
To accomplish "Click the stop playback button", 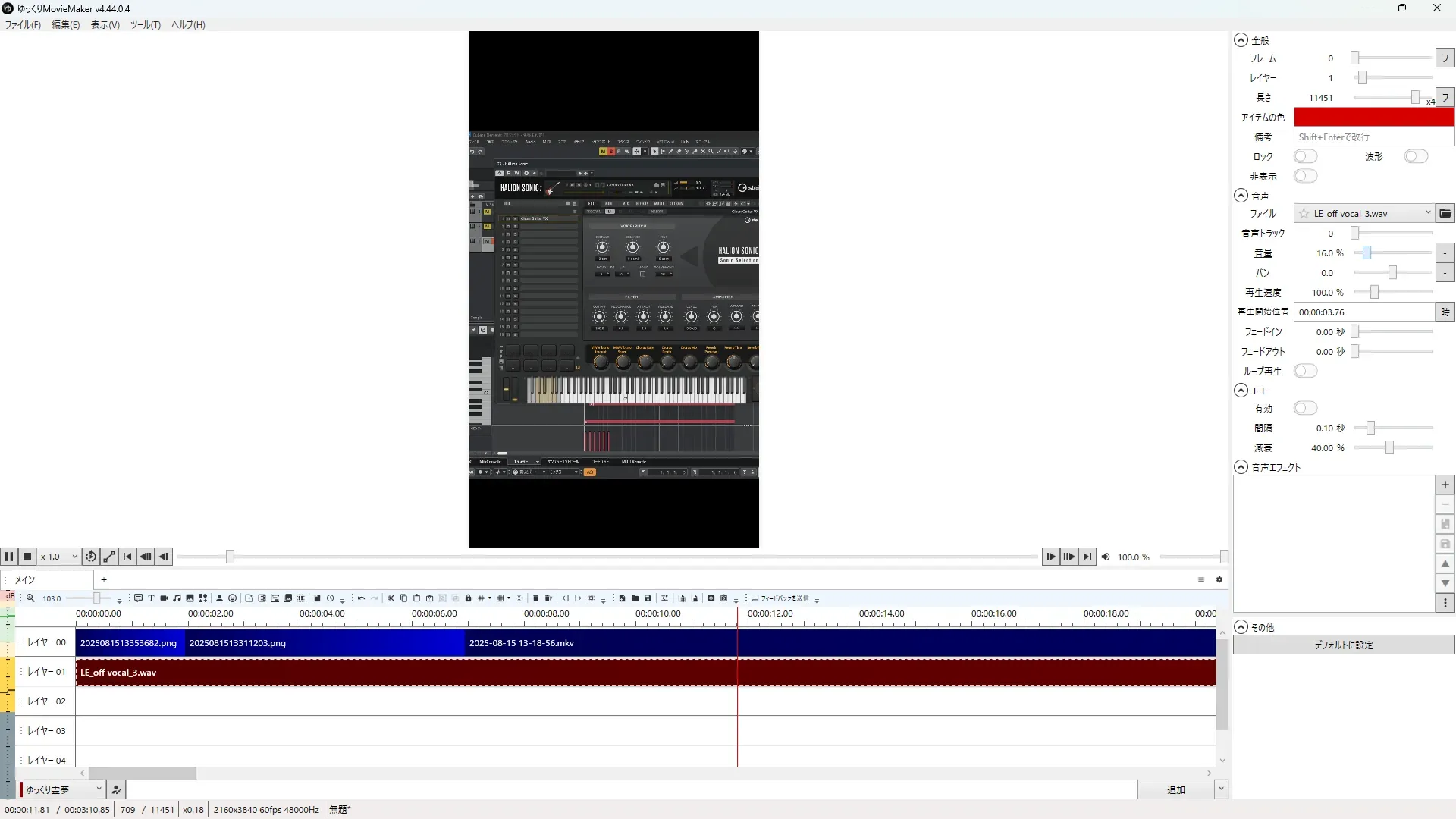I will pyautogui.click(x=27, y=557).
